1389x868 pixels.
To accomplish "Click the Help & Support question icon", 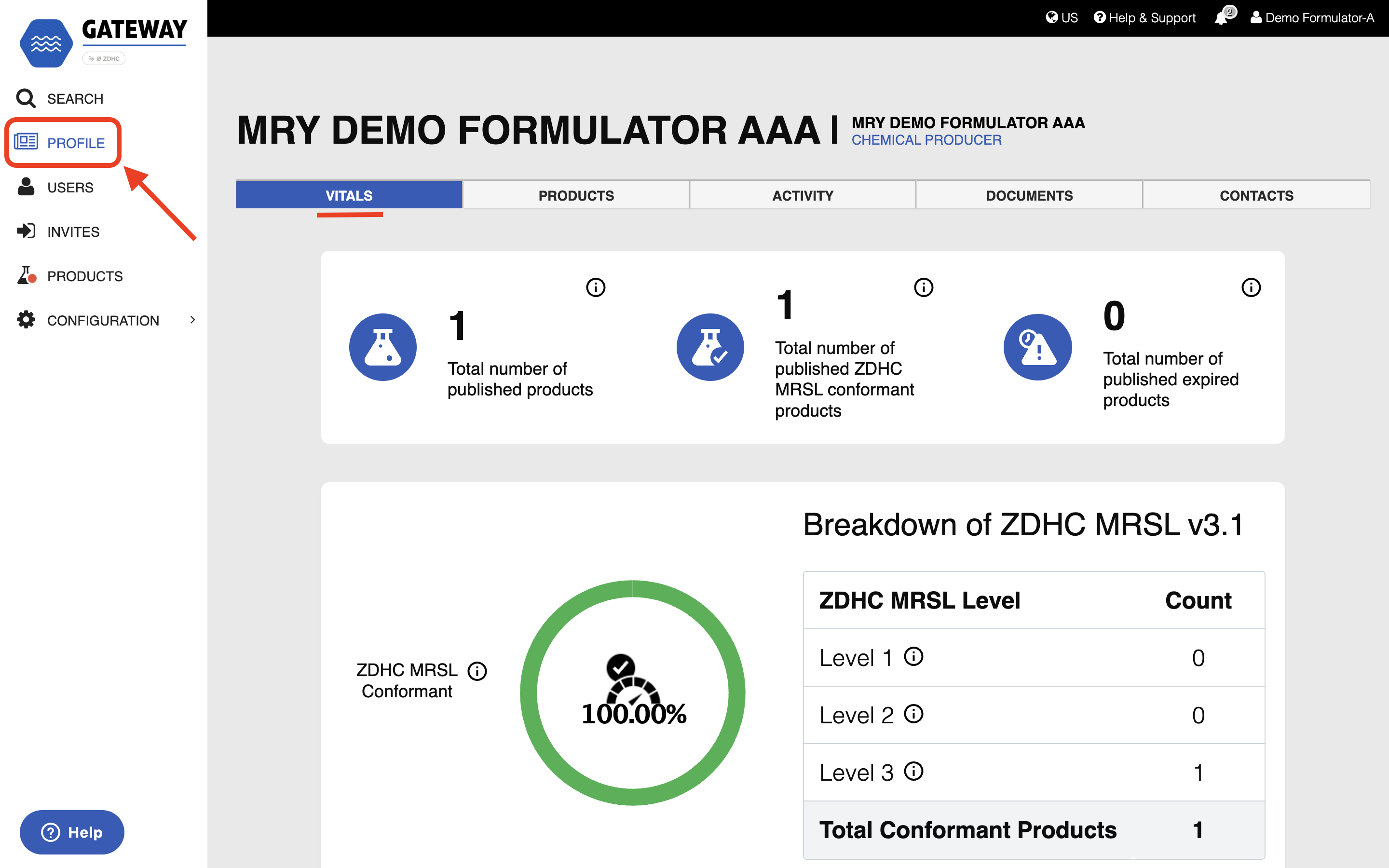I will 1099,17.
